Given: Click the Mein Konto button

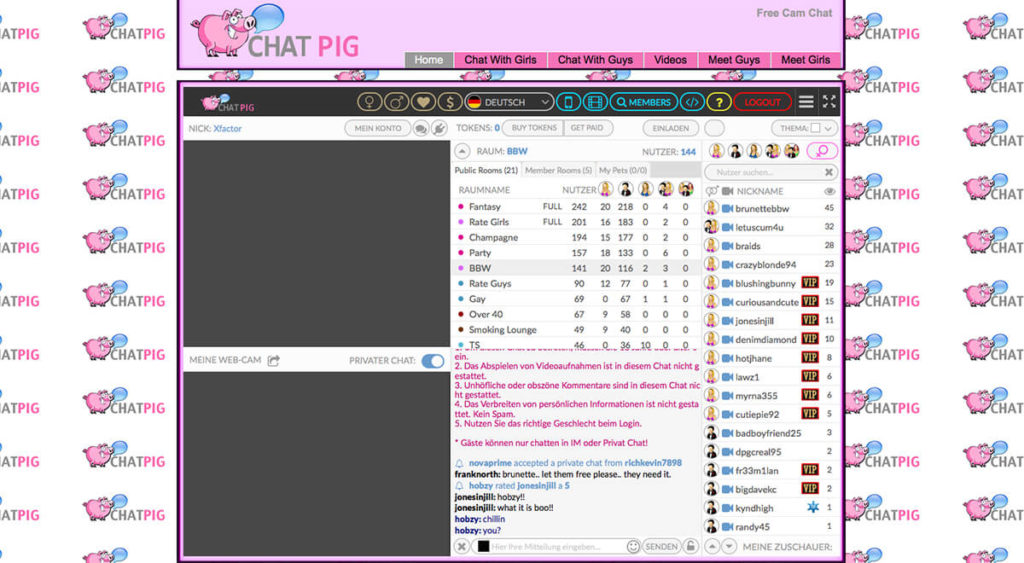Looking at the screenshot, I should (x=377, y=129).
